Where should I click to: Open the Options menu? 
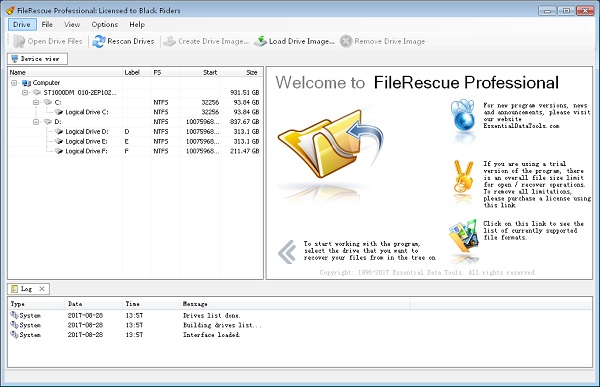(x=104, y=24)
